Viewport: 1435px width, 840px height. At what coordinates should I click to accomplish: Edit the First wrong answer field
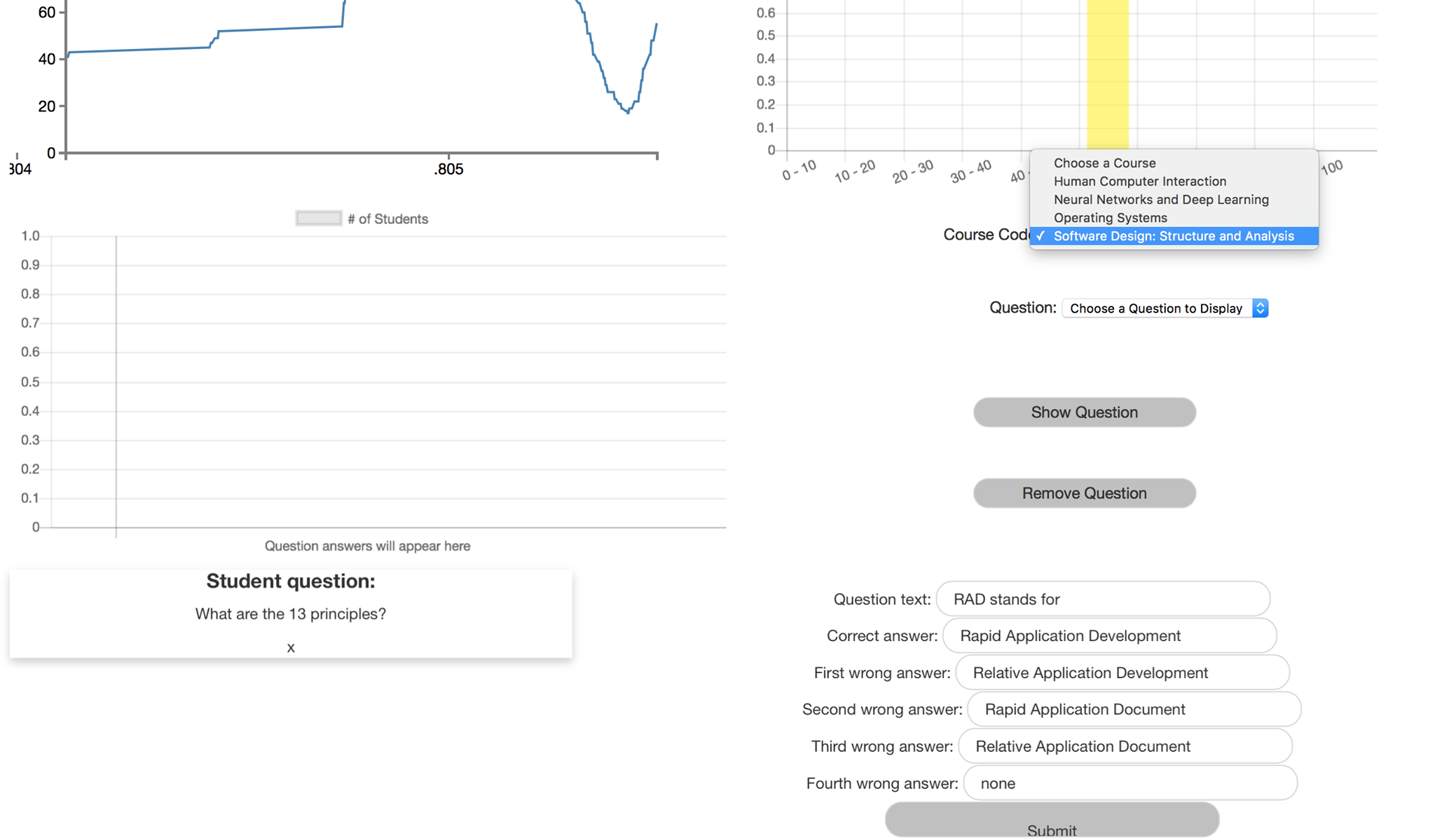coord(1122,673)
